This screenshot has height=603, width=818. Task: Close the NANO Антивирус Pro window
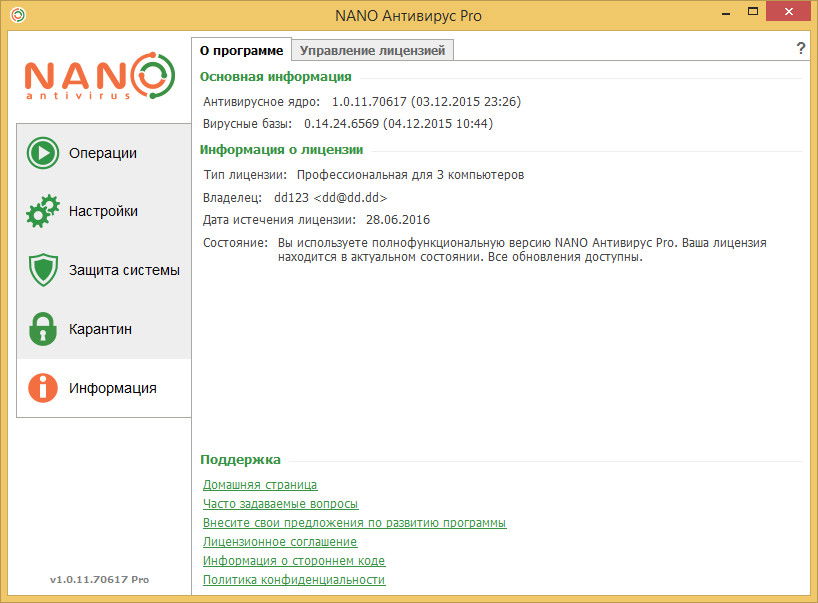tap(788, 11)
